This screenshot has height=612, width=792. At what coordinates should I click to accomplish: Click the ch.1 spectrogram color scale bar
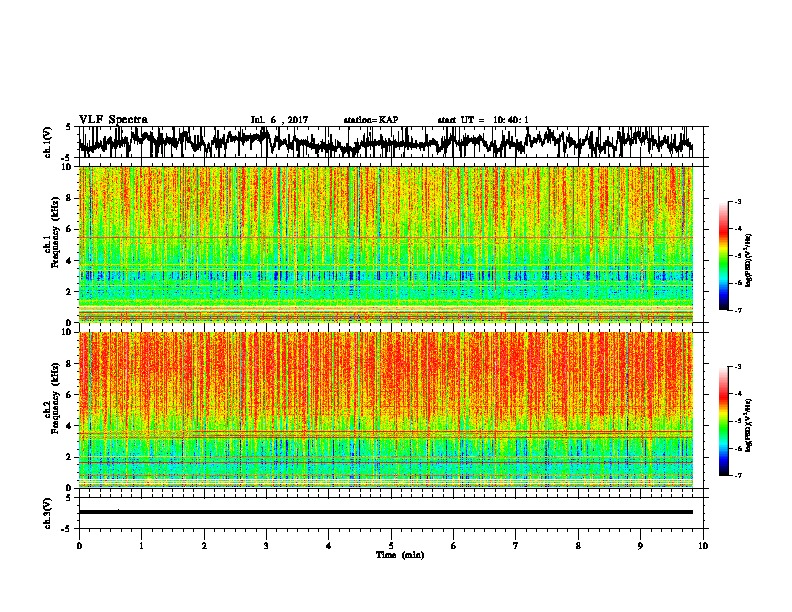coord(723,256)
